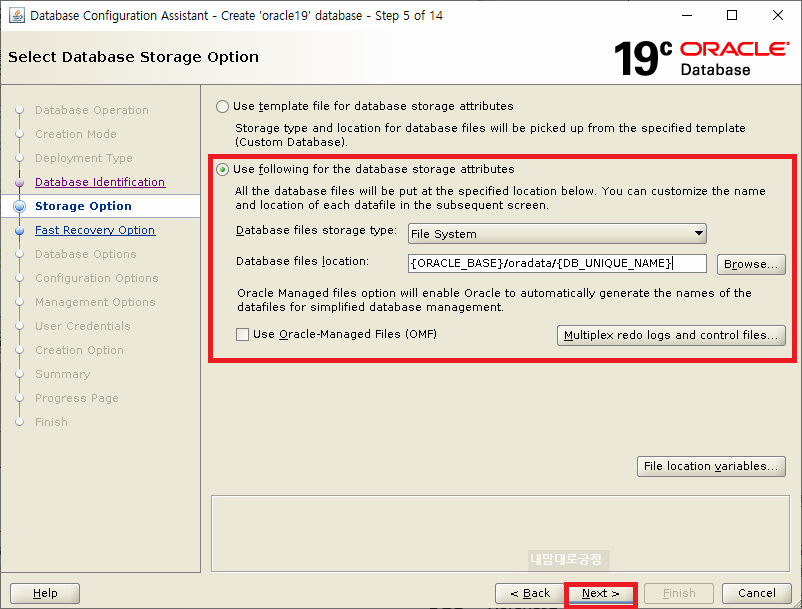Open Fast Recovery Option step link

click(95, 230)
